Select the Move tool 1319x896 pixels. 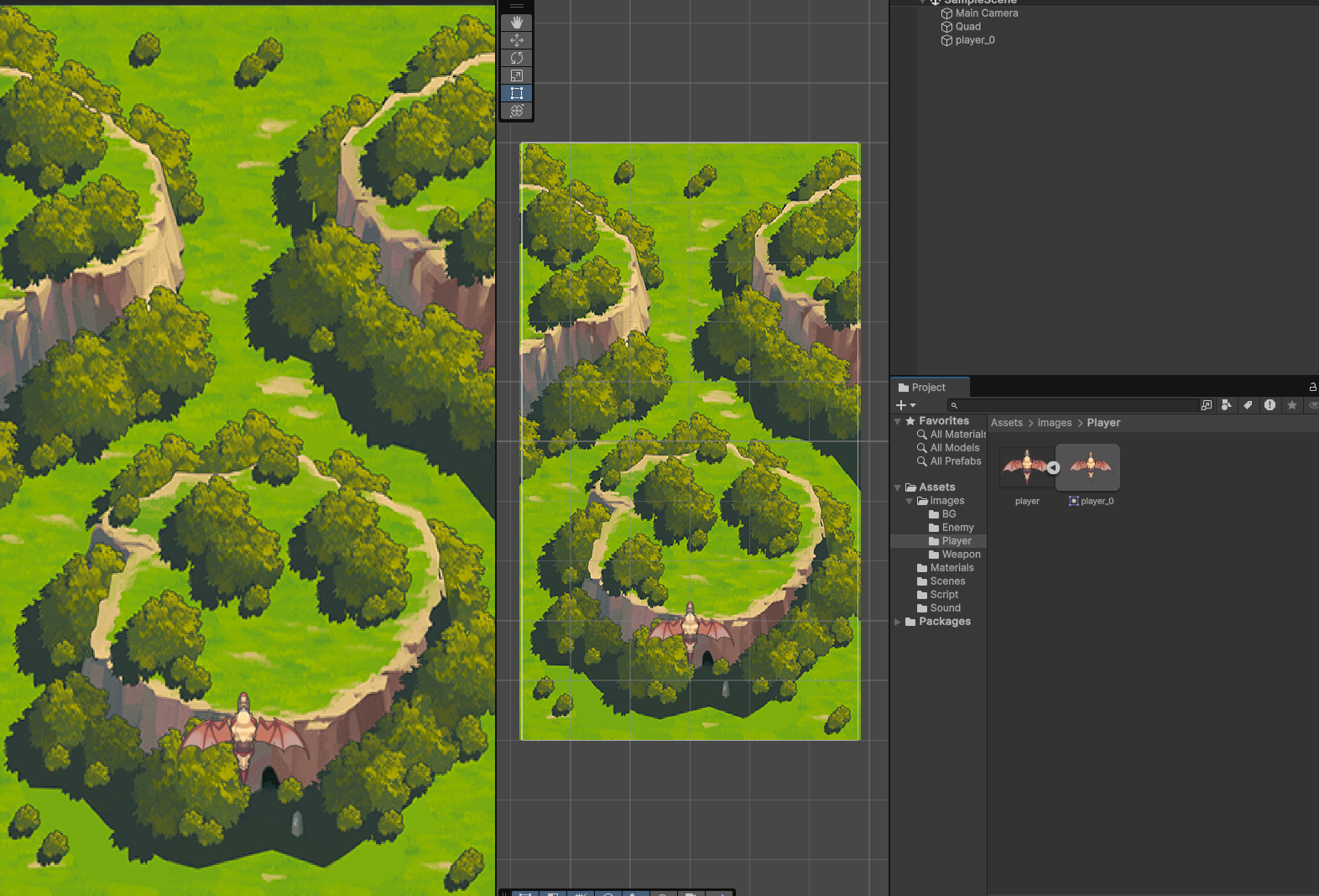[x=517, y=40]
